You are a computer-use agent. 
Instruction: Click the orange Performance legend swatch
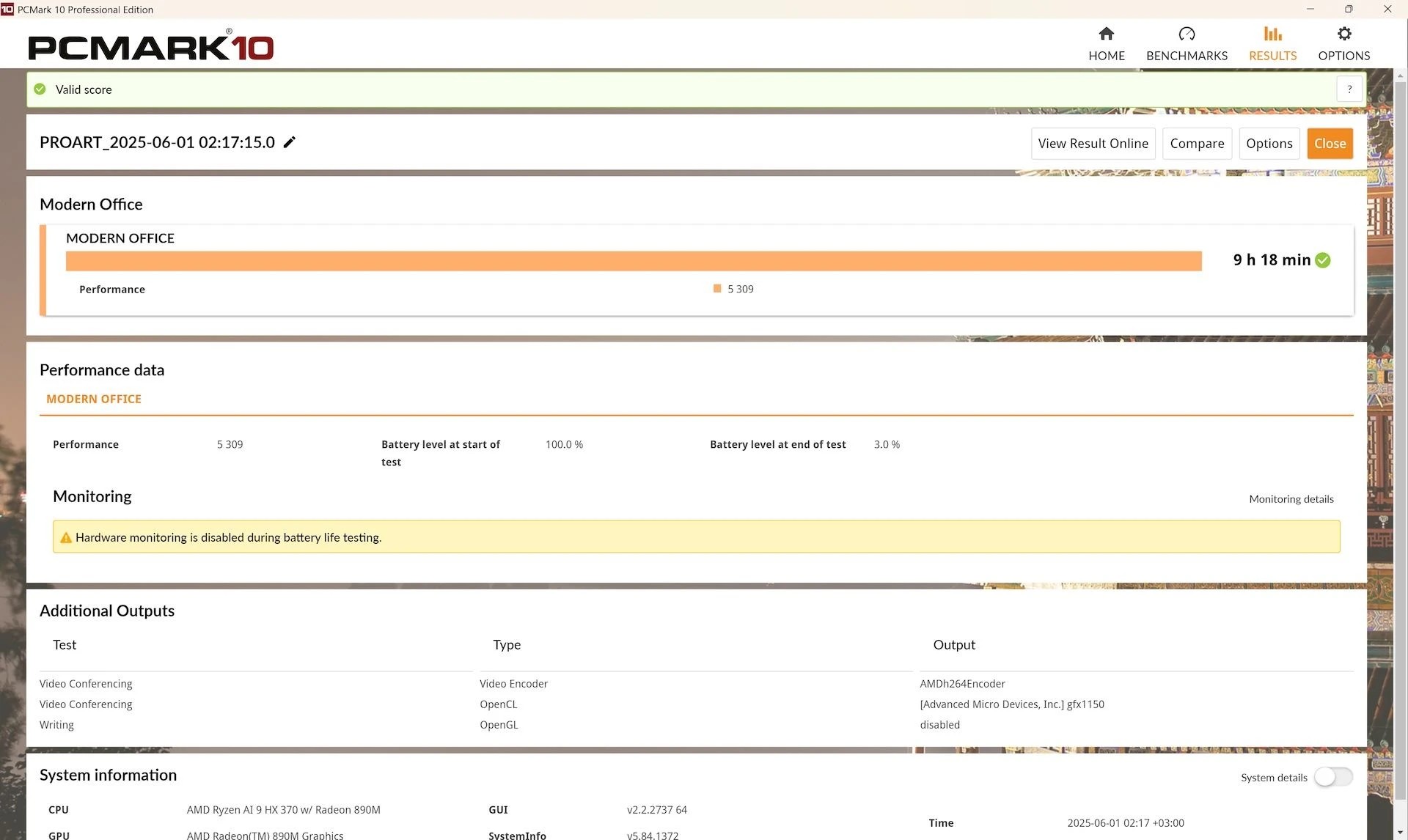tap(717, 289)
